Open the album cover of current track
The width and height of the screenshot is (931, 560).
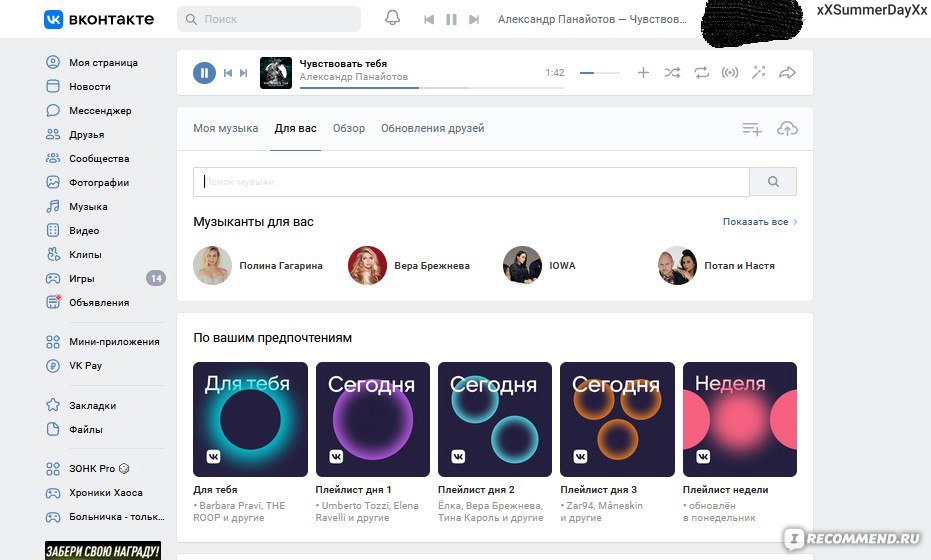pyautogui.click(x=276, y=72)
